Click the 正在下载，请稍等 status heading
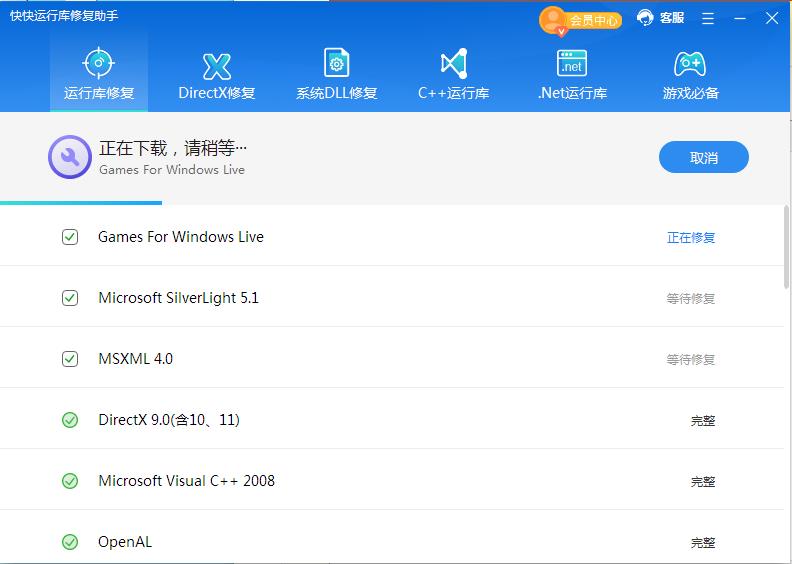This screenshot has width=792, height=564. 173,148
